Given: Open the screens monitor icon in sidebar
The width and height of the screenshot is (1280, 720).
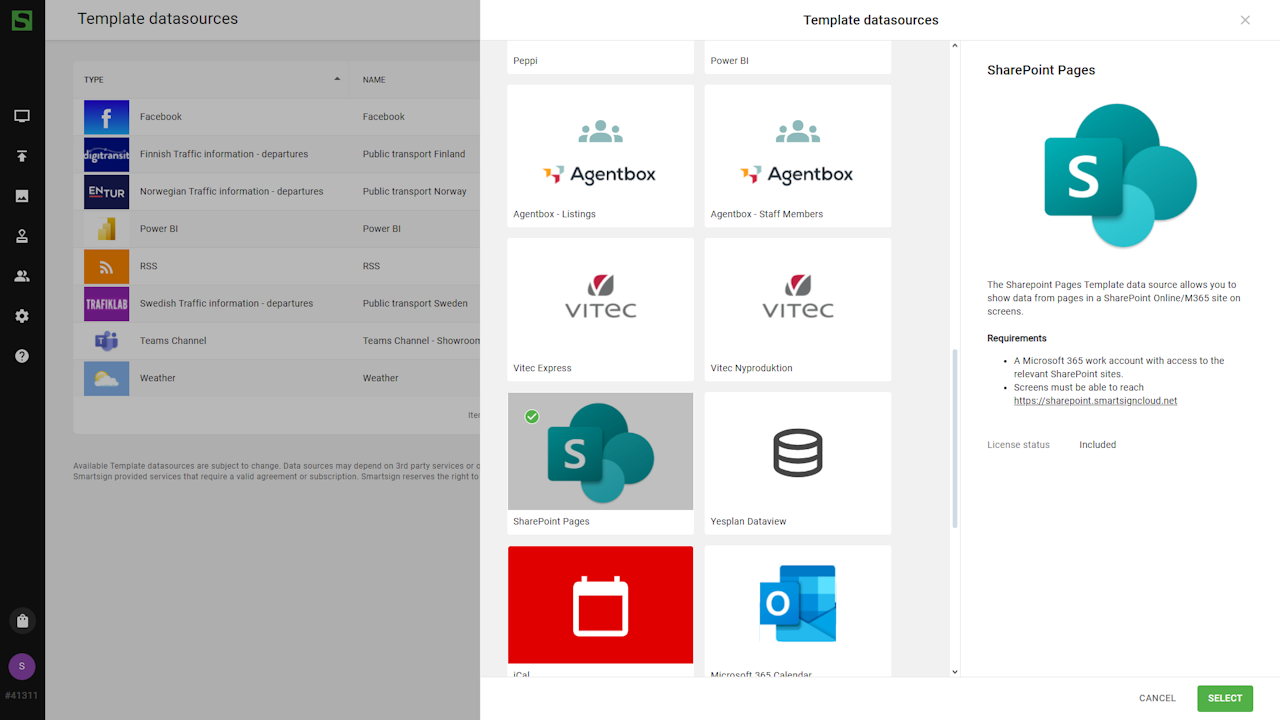Looking at the screenshot, I should [22, 116].
